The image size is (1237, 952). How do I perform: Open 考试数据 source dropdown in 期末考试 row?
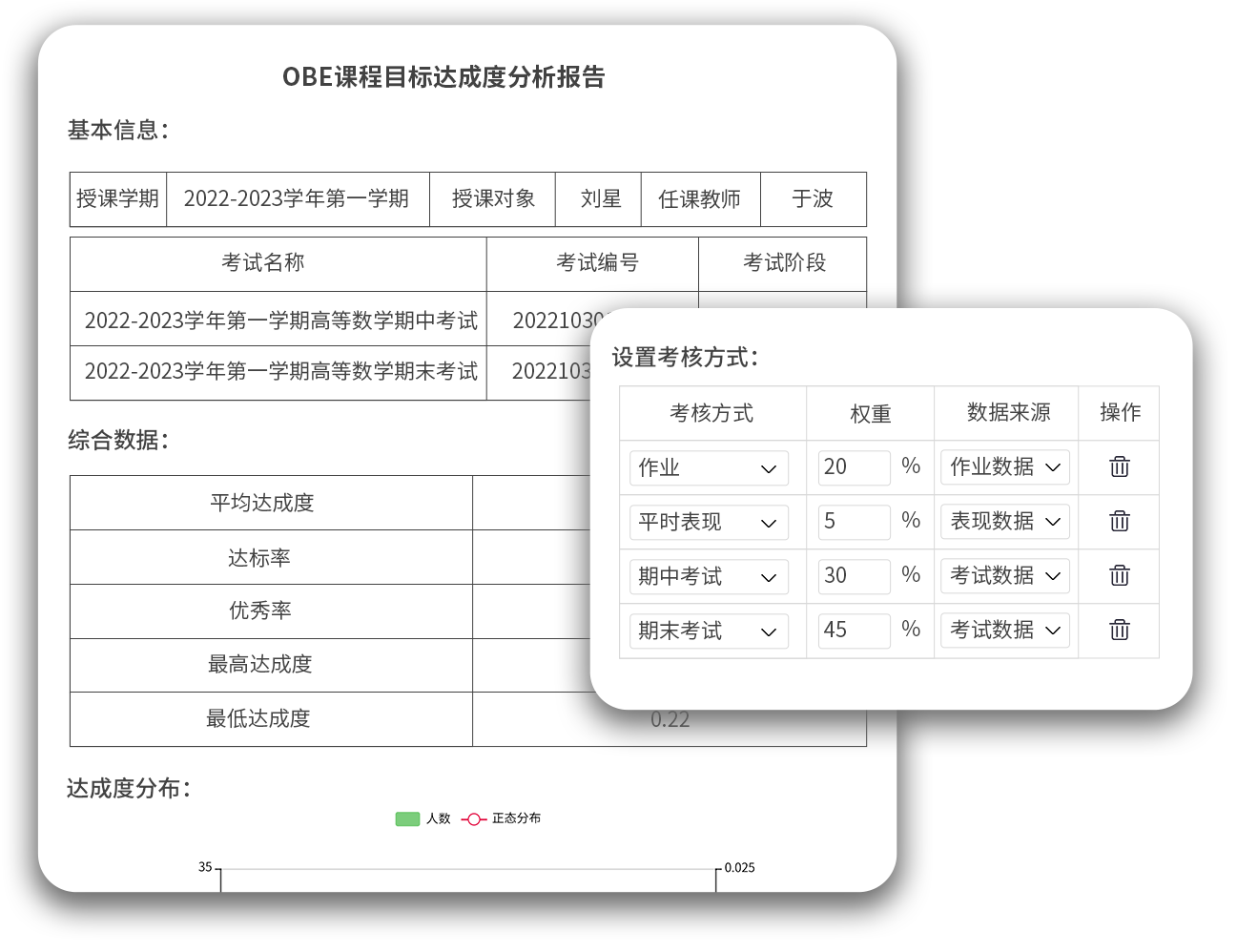coord(1005,631)
